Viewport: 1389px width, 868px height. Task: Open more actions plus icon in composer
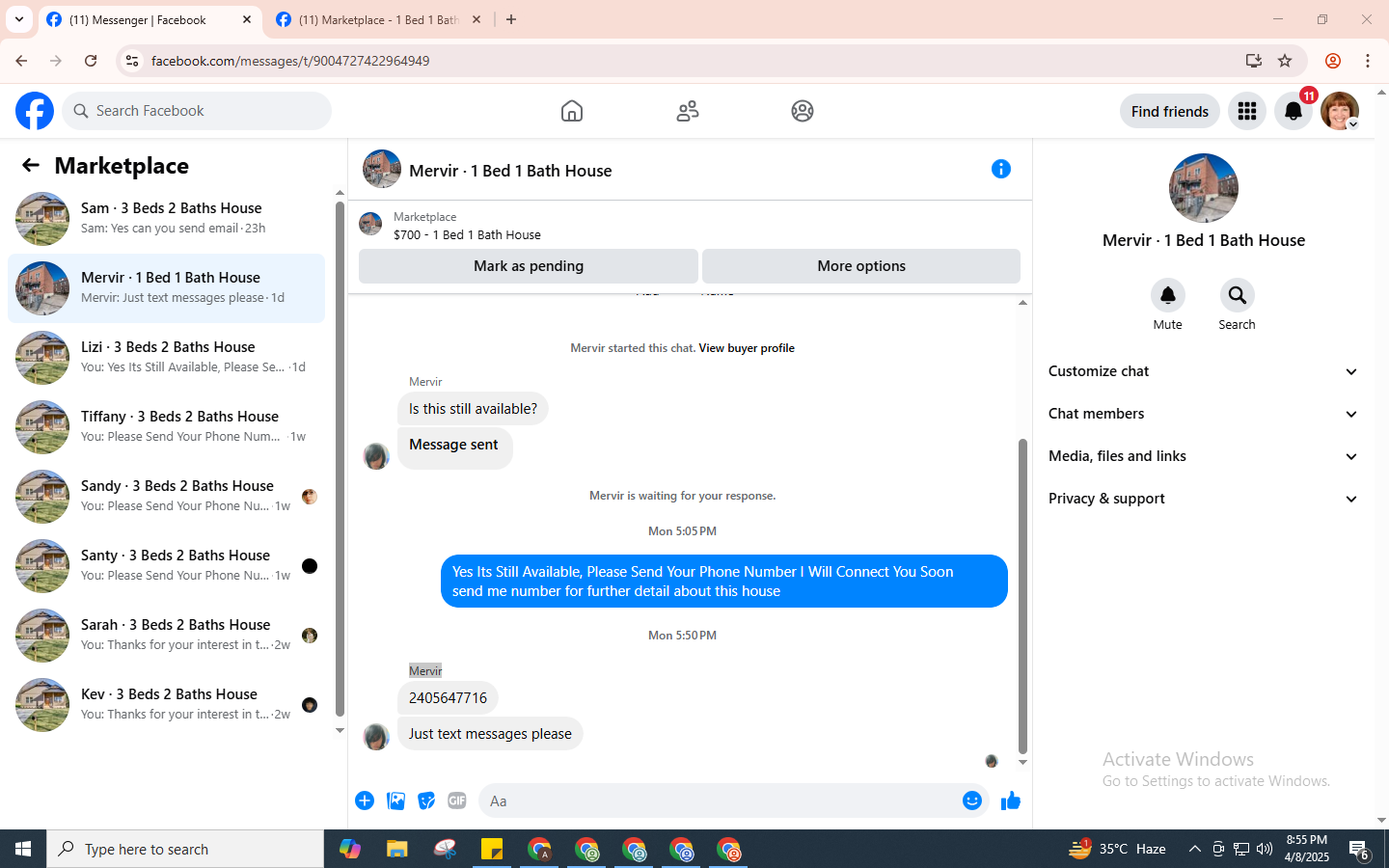click(x=365, y=800)
